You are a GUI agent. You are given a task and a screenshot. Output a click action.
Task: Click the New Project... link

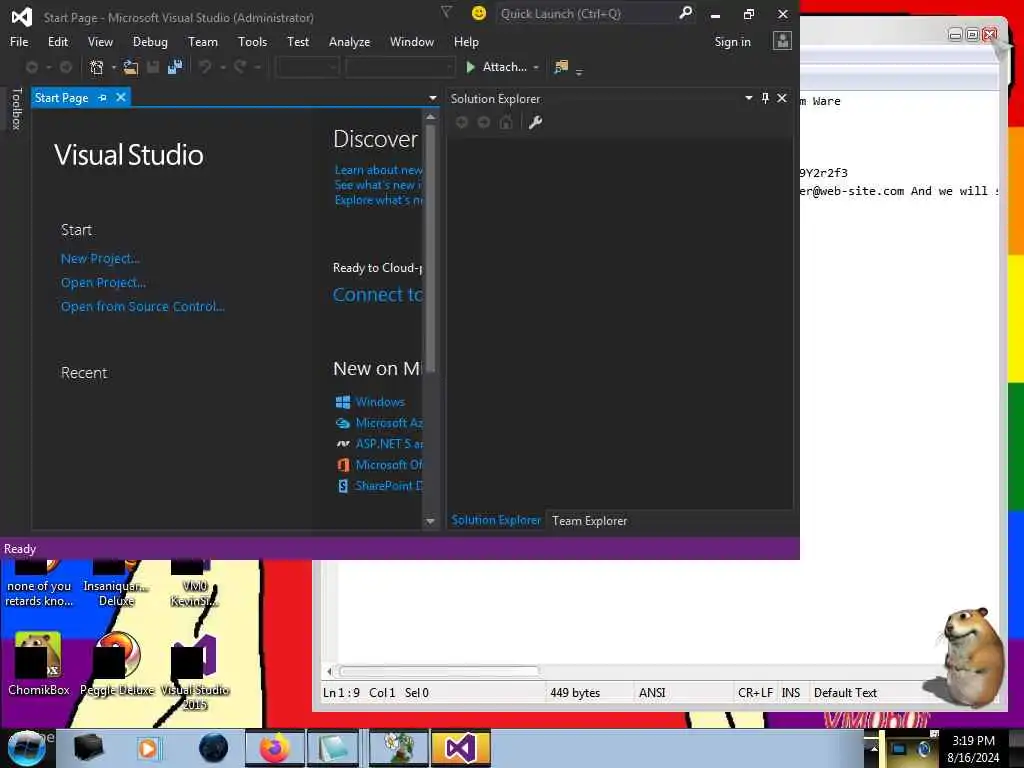coord(100,259)
